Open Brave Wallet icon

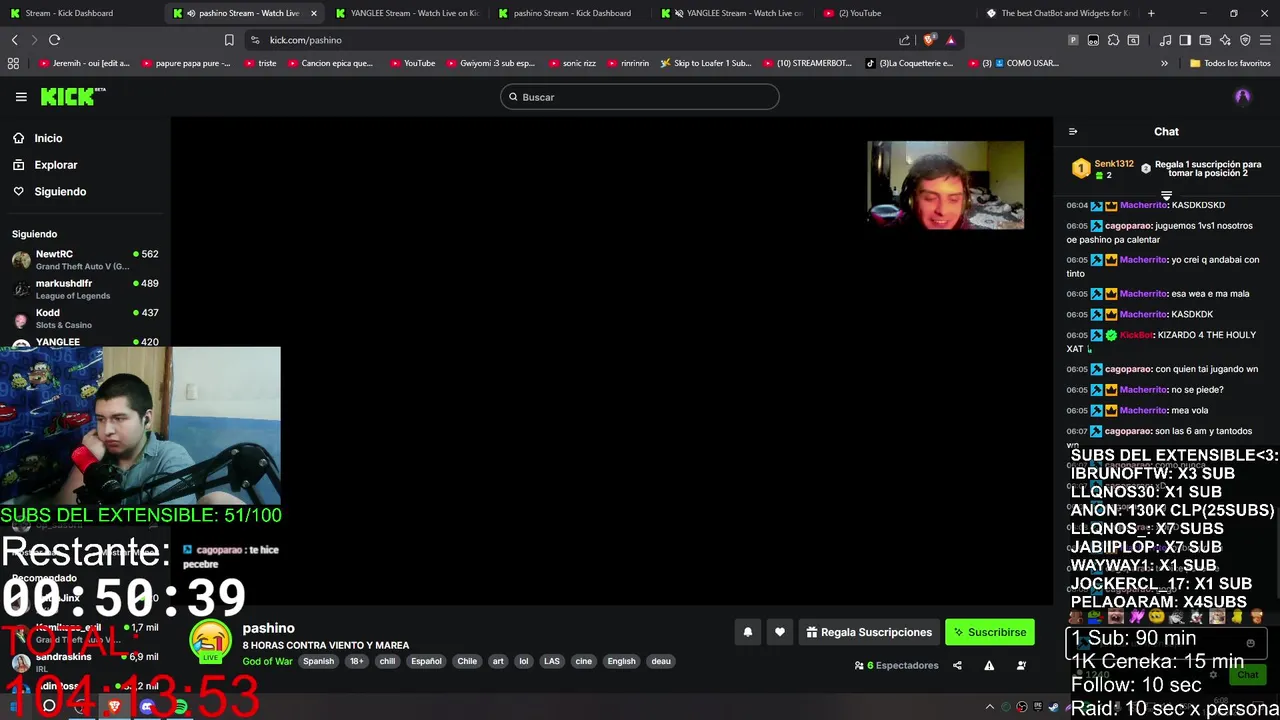pos(1205,40)
